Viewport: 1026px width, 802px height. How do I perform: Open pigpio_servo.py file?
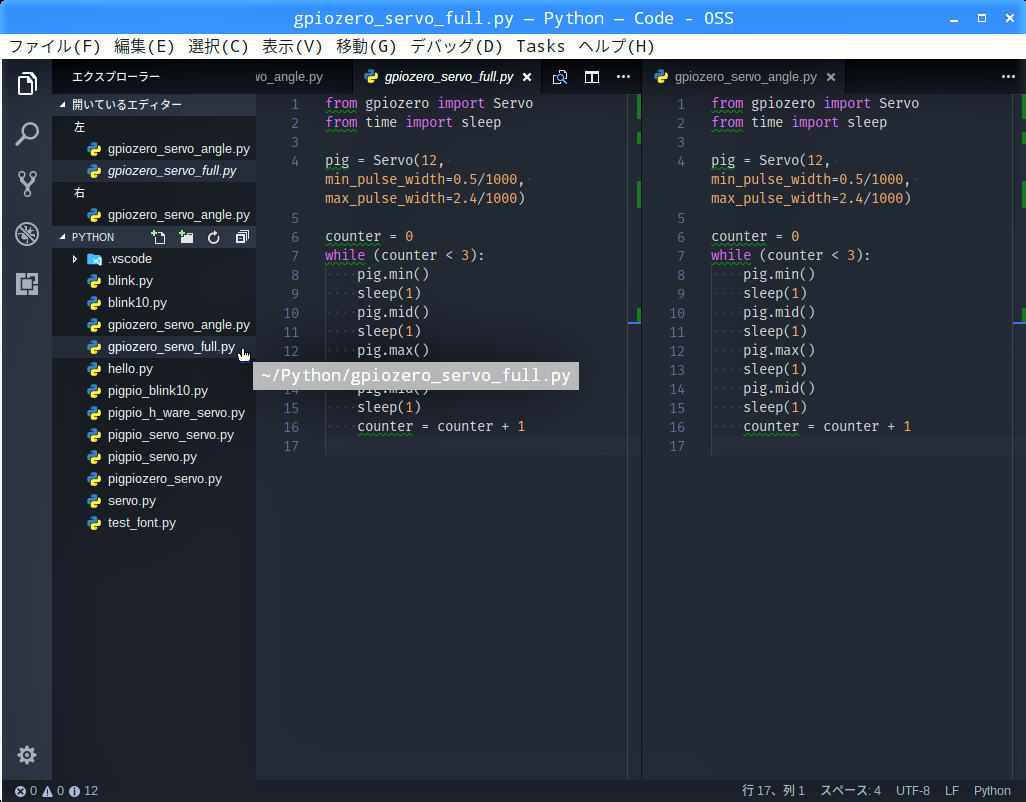[x=154, y=457]
